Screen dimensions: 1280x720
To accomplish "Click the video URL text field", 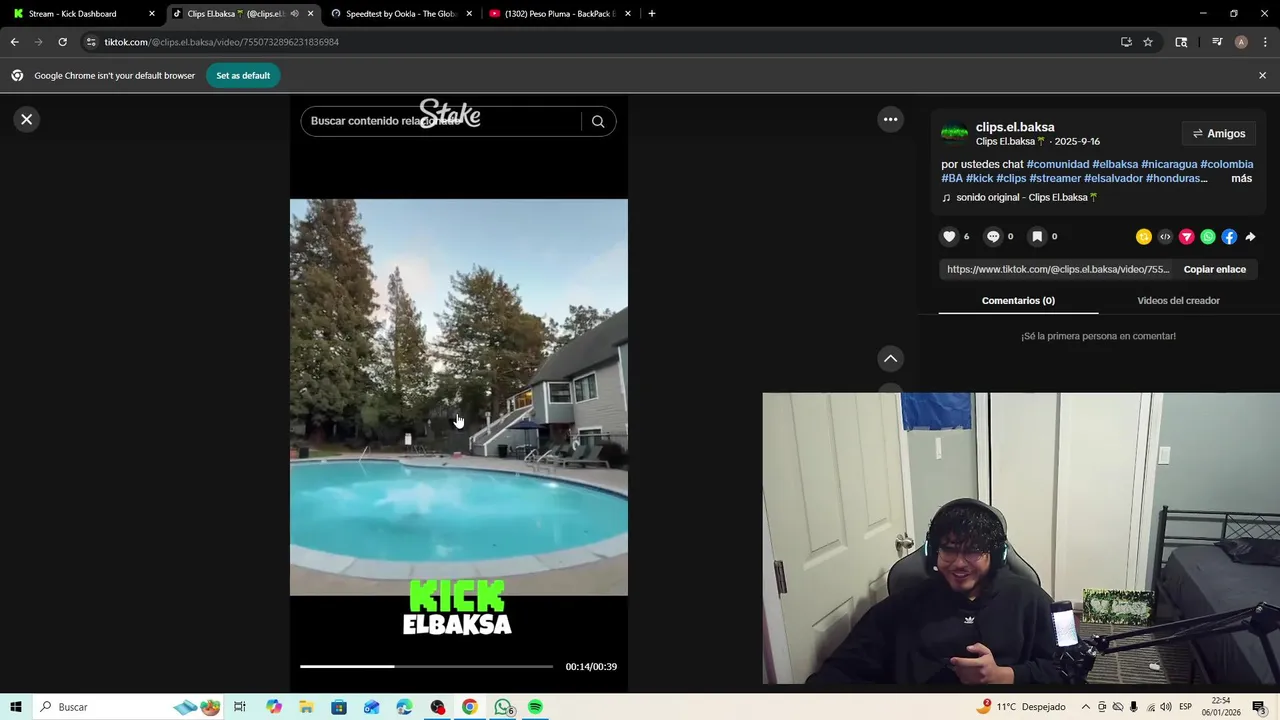I will (x=1058, y=269).
